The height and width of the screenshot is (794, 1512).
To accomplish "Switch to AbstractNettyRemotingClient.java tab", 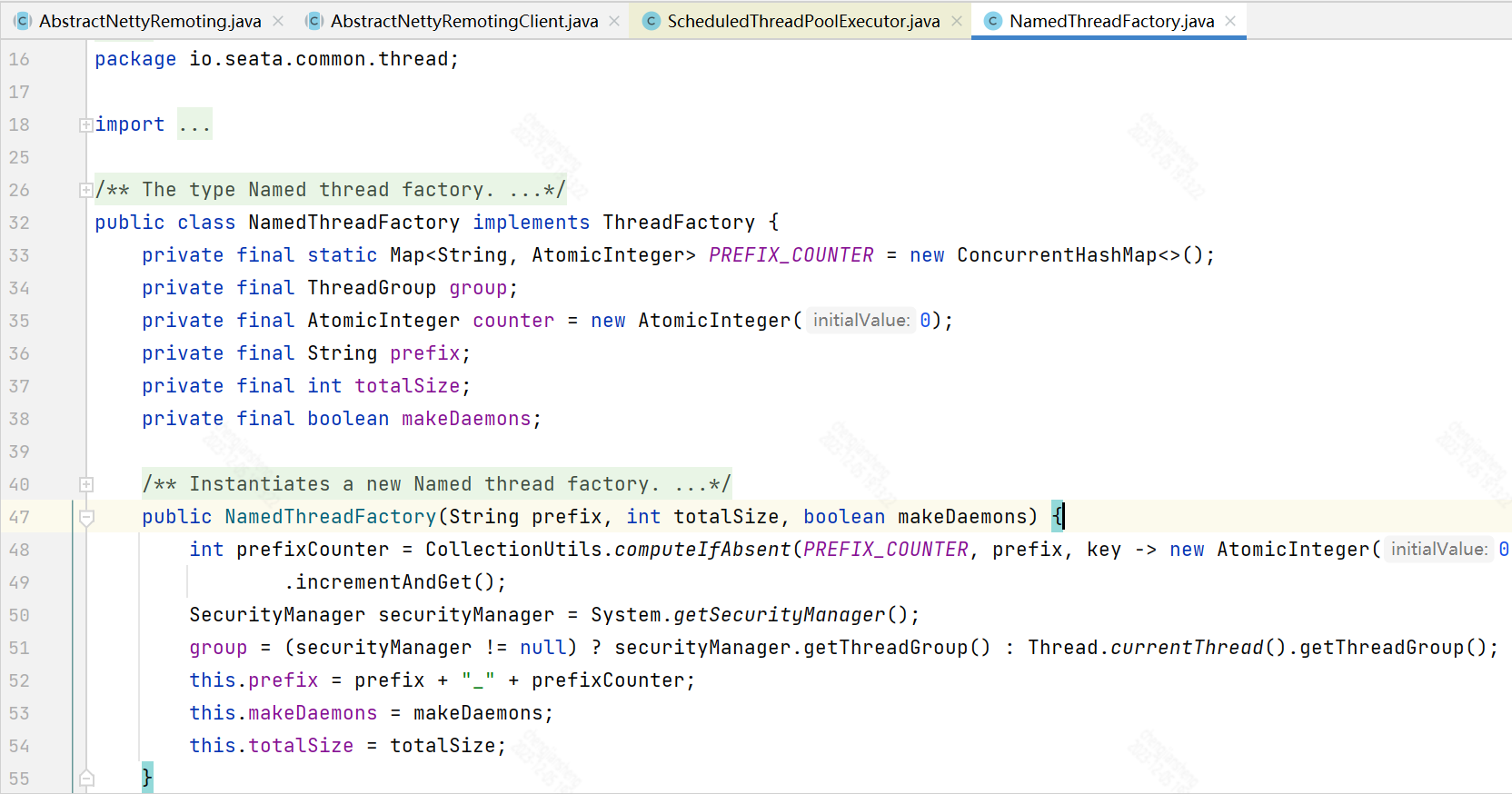I will coord(464,21).
